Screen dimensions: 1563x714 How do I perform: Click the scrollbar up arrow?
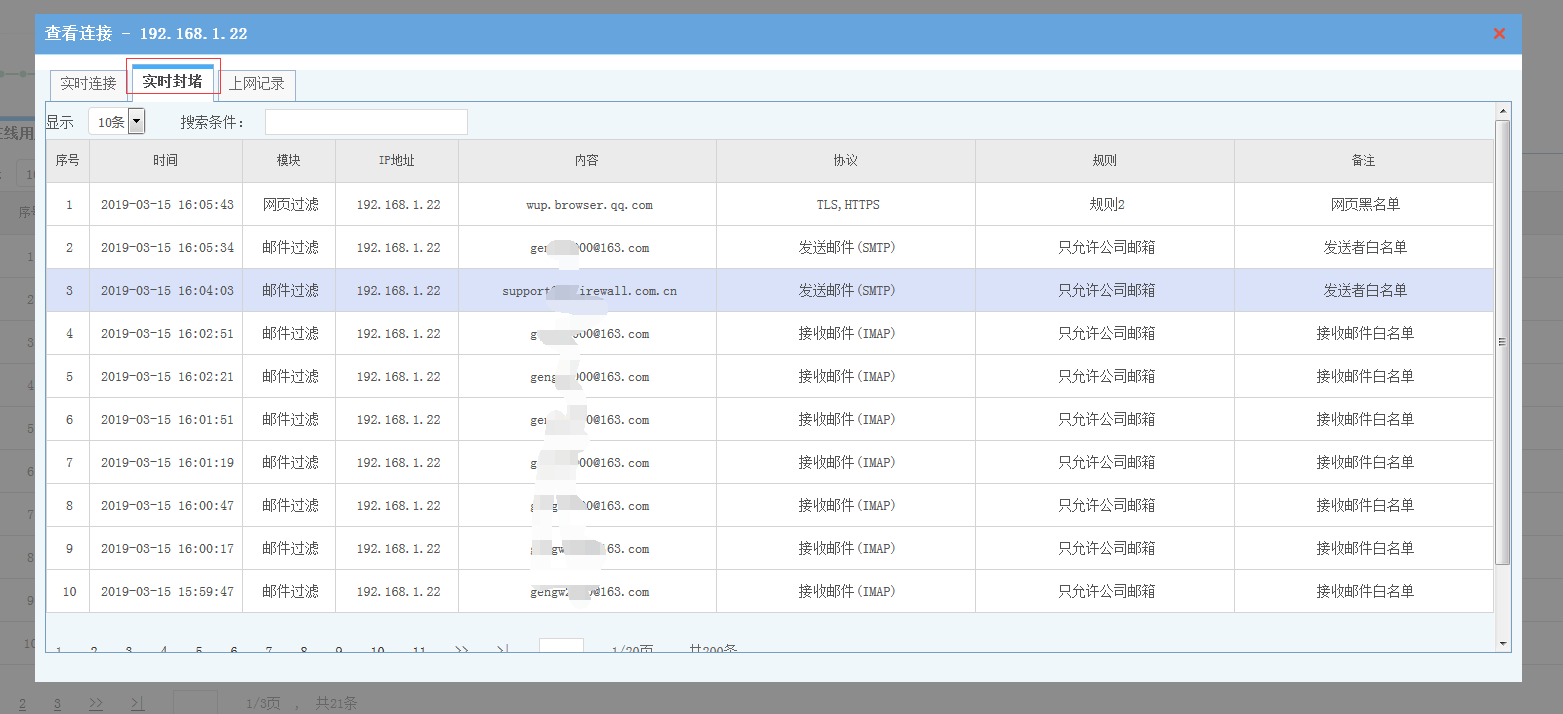[x=1502, y=110]
